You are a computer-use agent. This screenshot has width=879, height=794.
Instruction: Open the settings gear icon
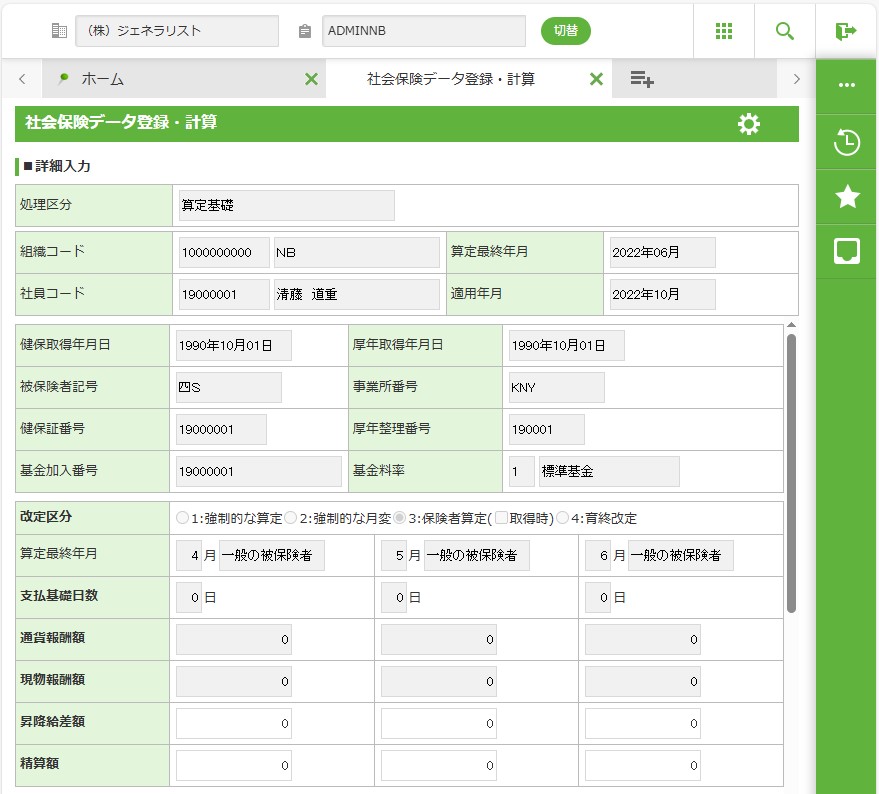(748, 124)
